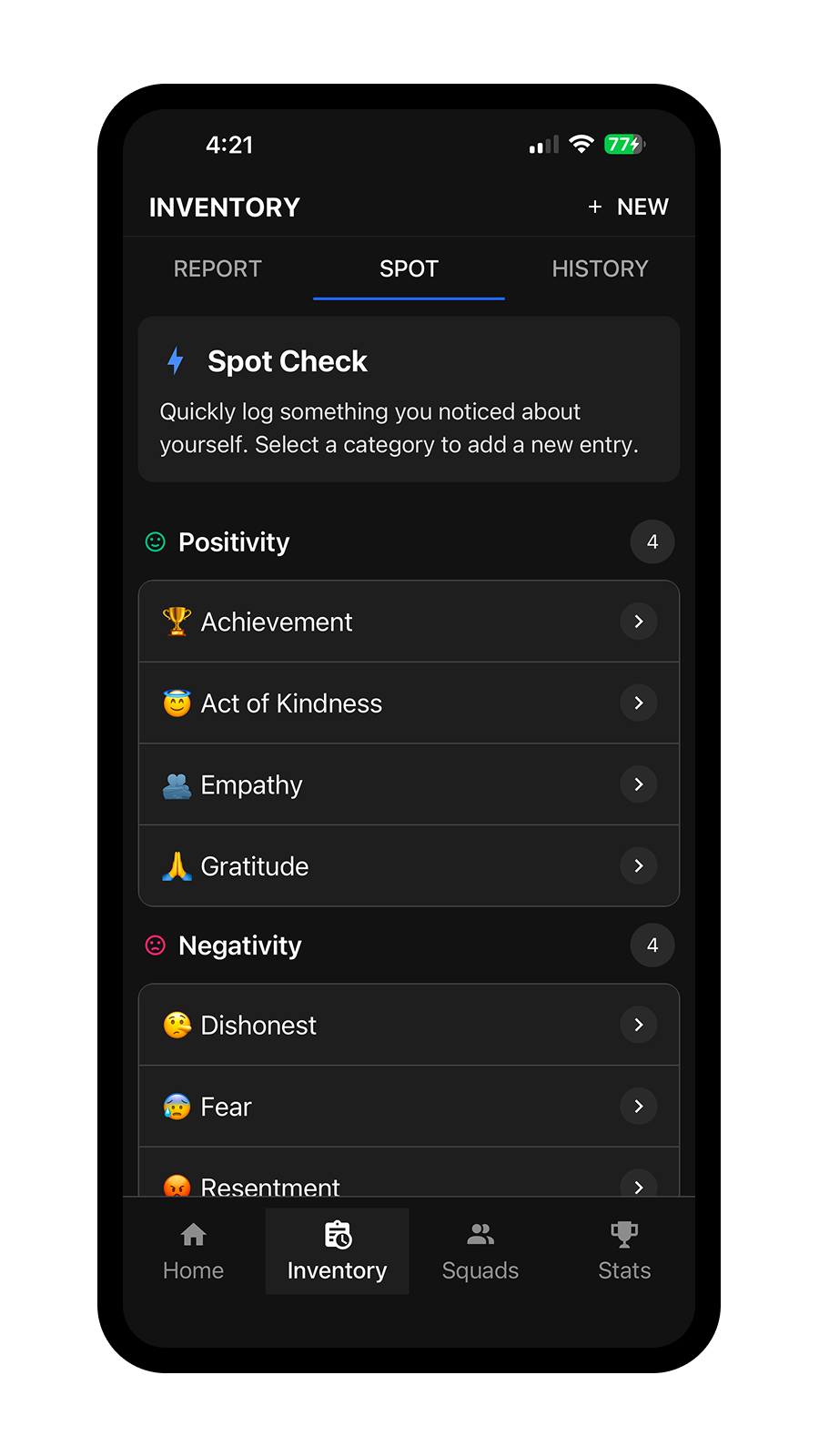Tap the Positivity count badge showing 4
The width and height of the screenshot is (819, 1456).
652,541
